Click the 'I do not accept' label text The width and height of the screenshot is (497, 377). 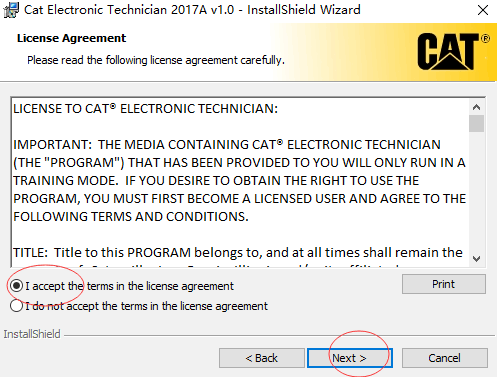point(147,306)
